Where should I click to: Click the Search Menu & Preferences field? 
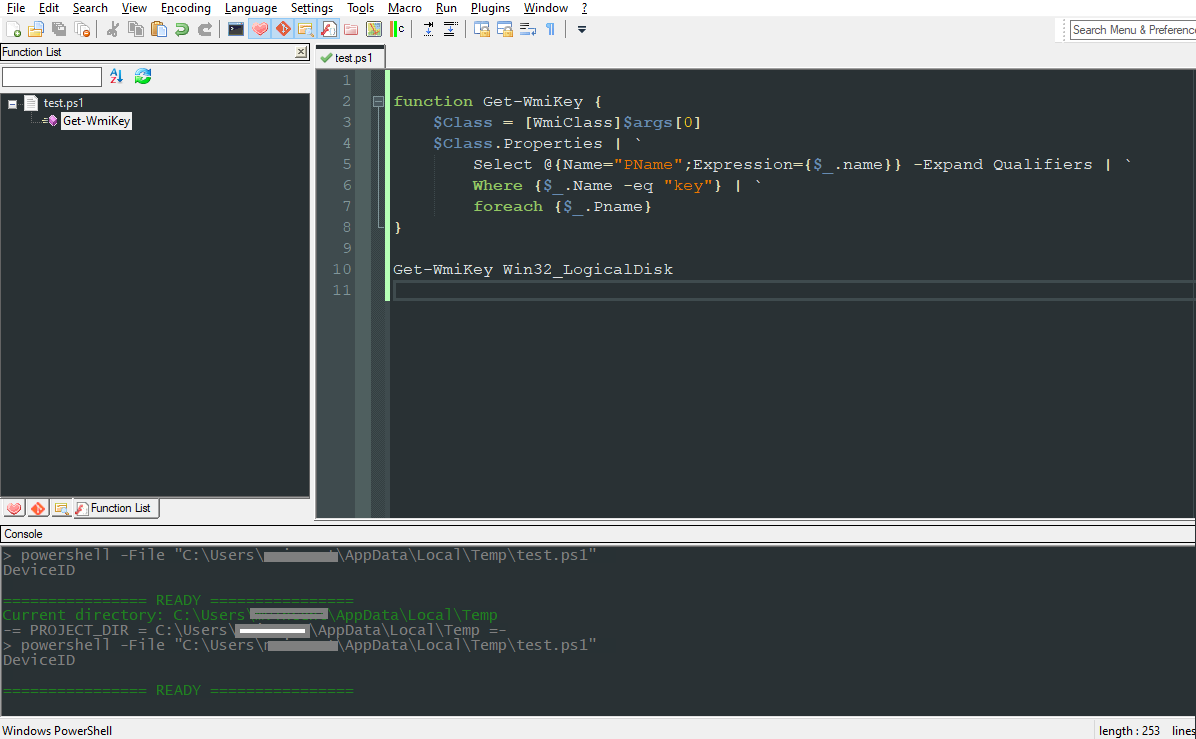click(x=1133, y=30)
